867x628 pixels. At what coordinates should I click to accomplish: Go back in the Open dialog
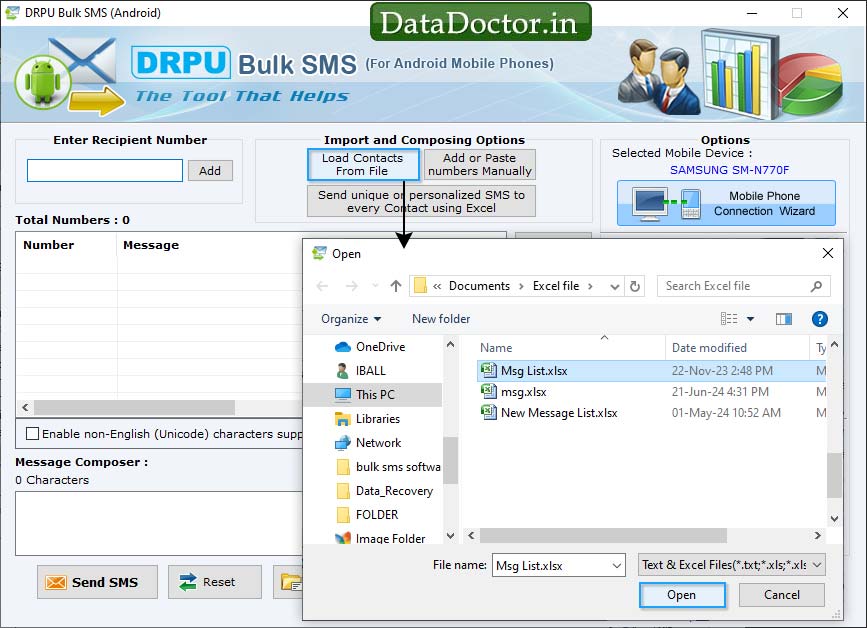point(322,286)
